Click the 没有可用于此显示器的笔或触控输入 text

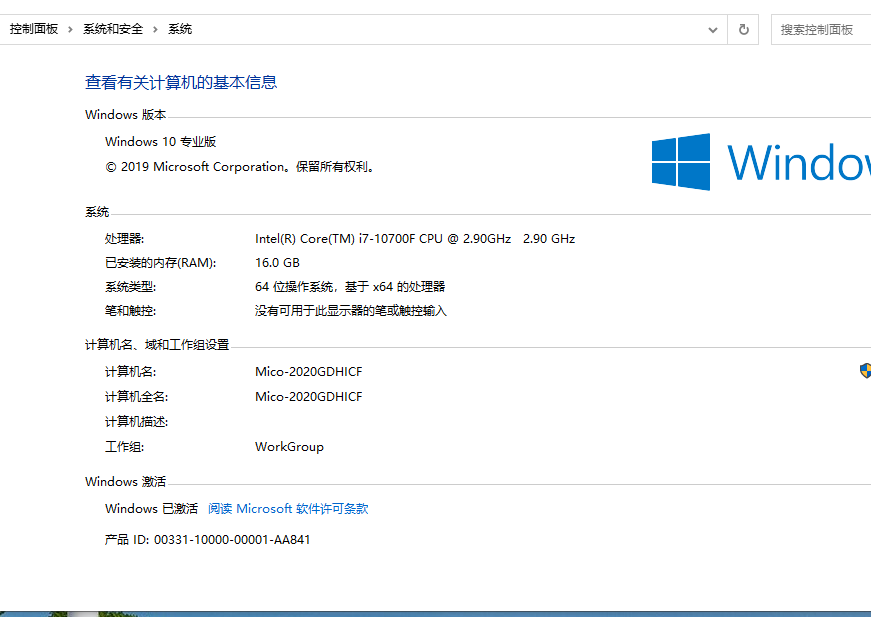point(351,310)
